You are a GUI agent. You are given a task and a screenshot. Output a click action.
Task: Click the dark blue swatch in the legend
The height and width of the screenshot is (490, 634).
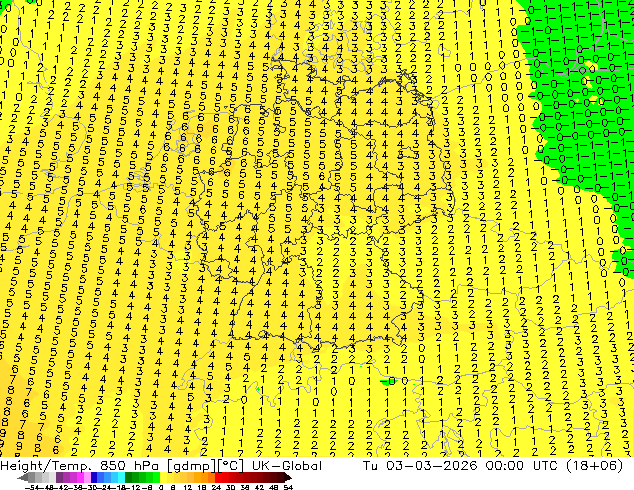point(94,478)
